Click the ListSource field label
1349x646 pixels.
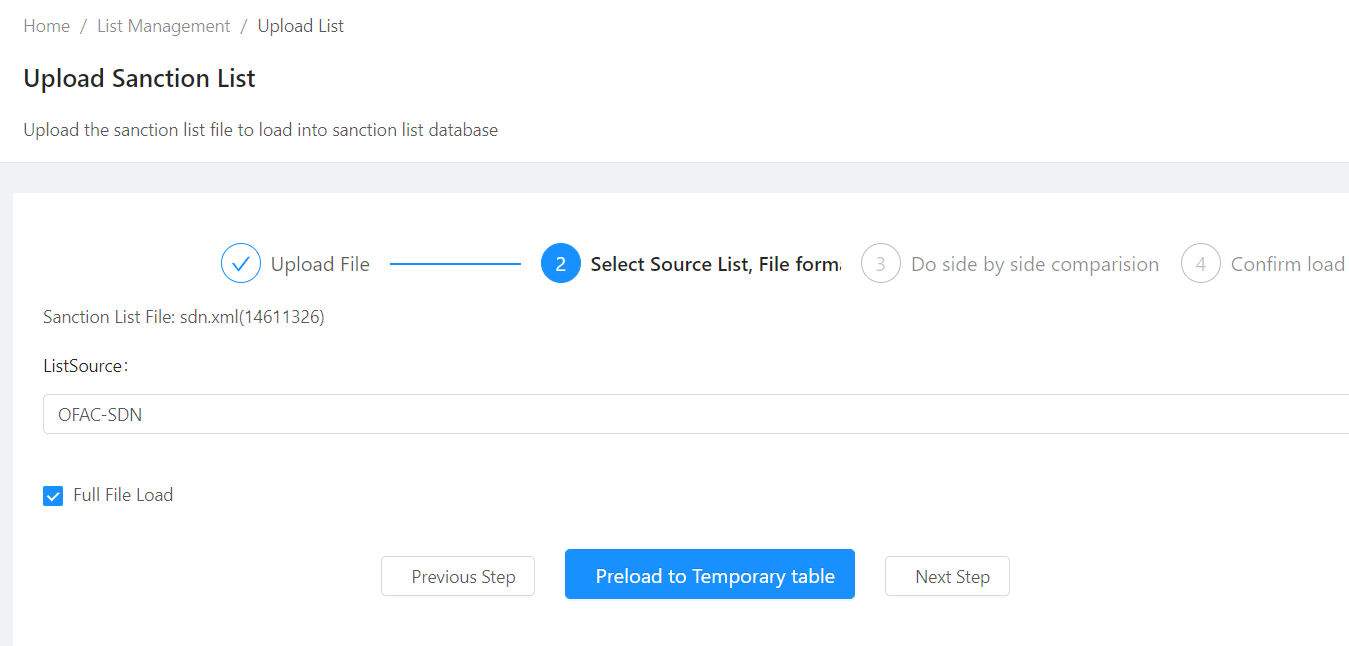(x=84, y=366)
